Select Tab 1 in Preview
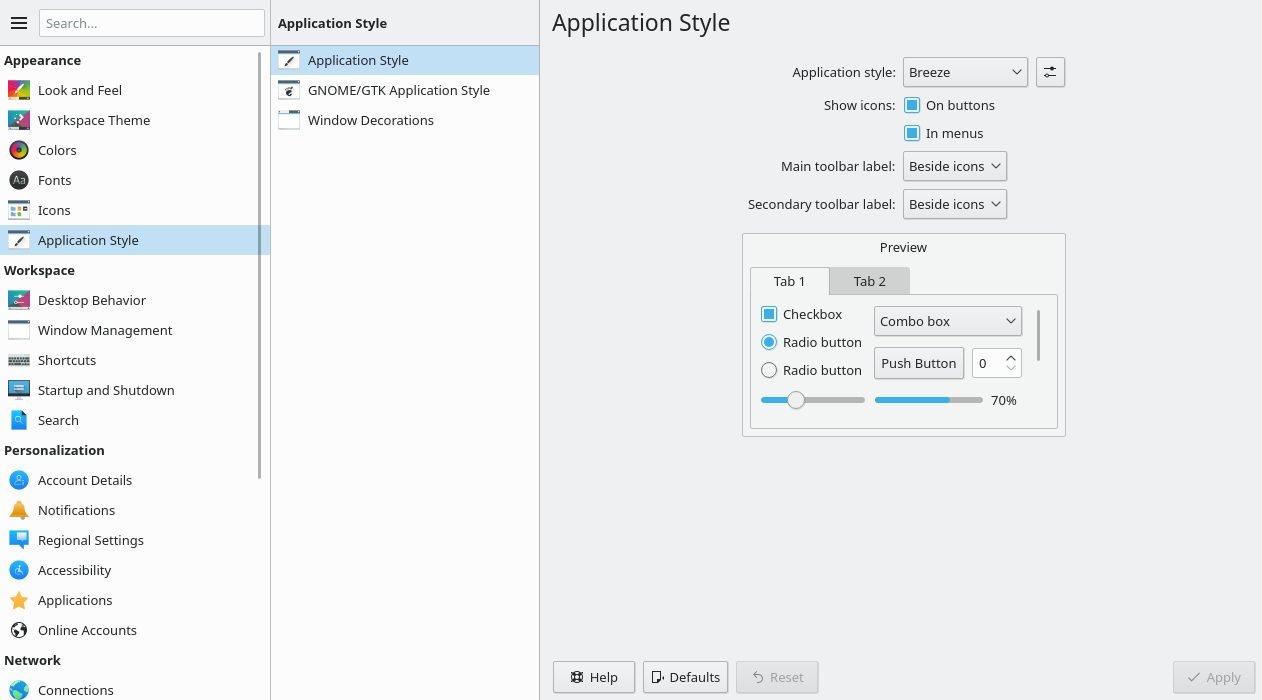 [x=790, y=281]
